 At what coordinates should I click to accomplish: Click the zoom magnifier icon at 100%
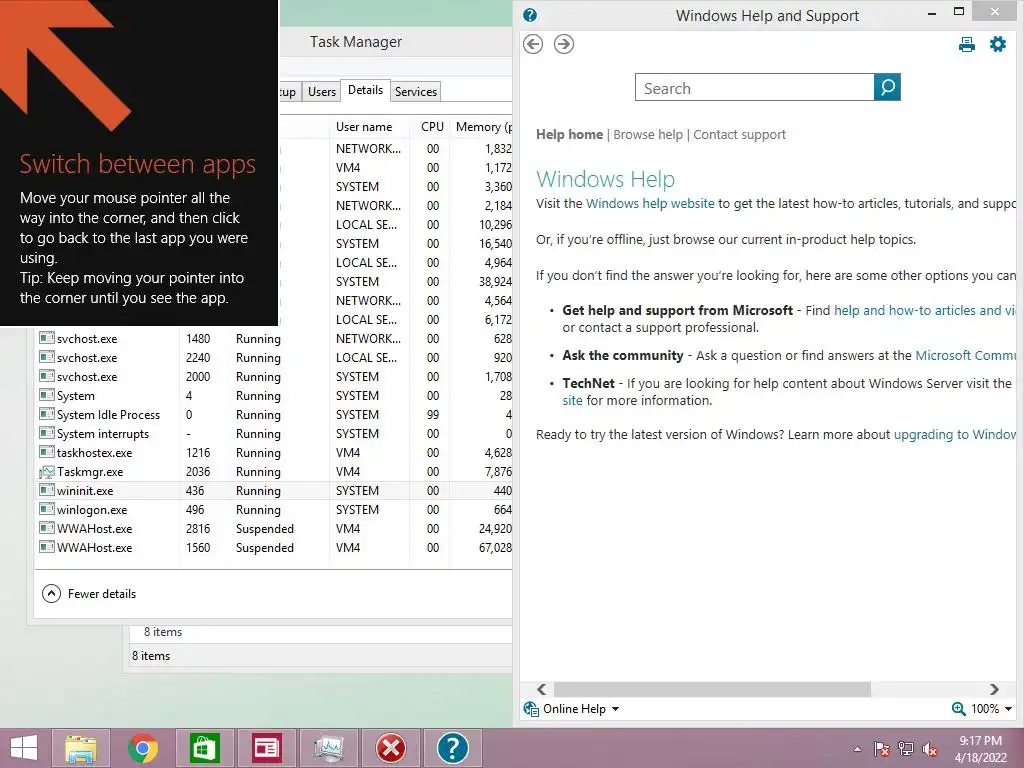tap(958, 709)
